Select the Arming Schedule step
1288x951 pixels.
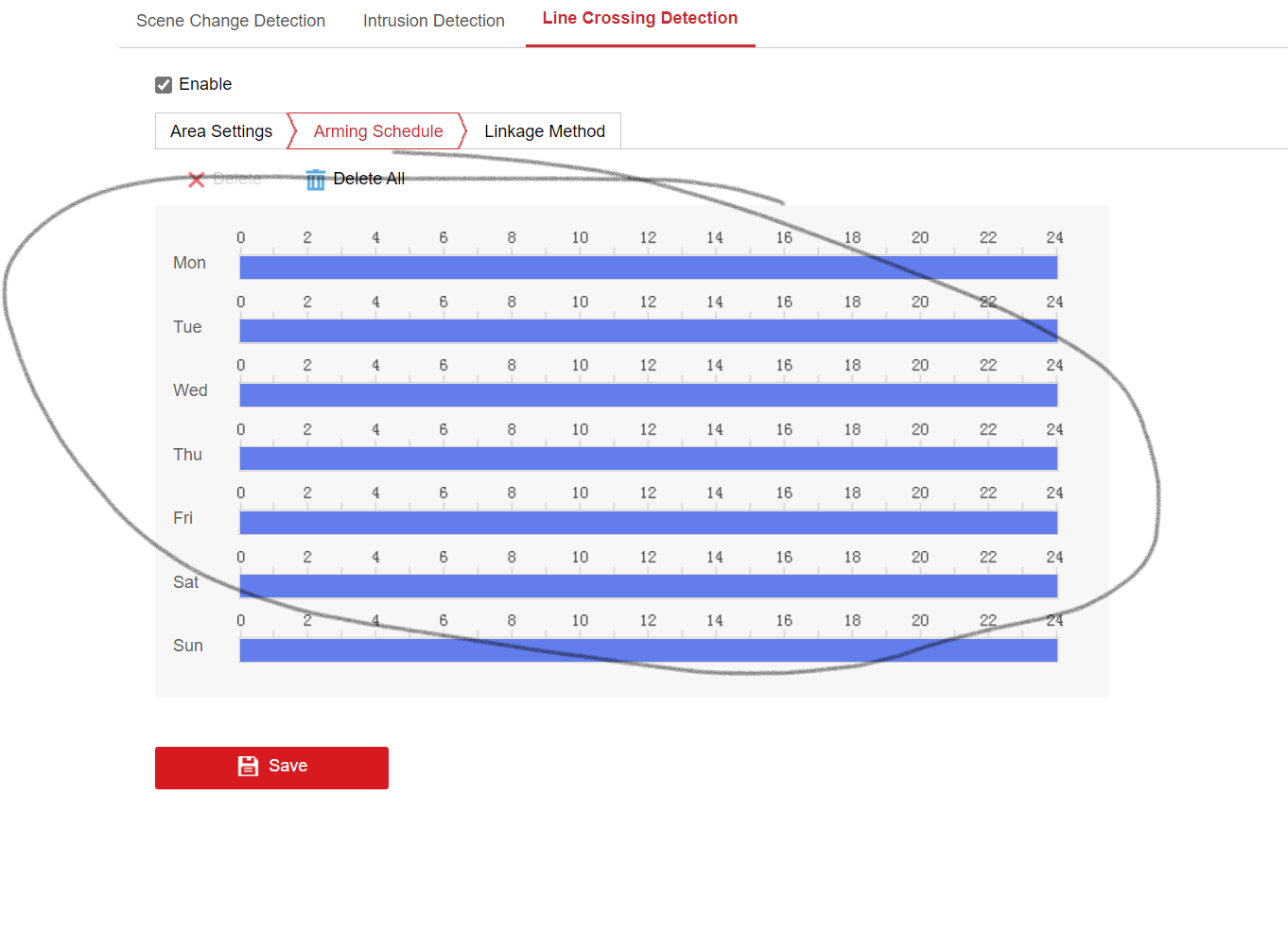tap(377, 131)
